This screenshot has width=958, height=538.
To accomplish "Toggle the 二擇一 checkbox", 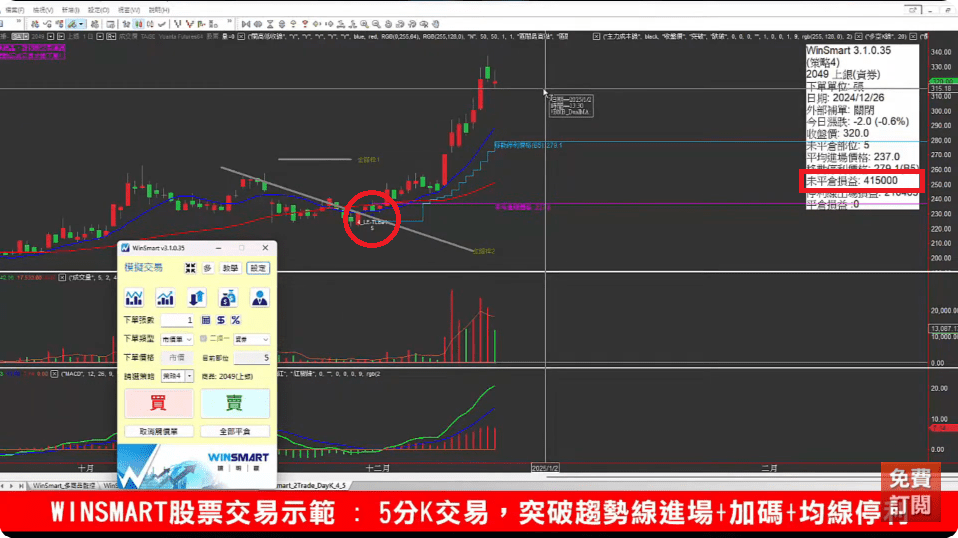I will (203, 338).
